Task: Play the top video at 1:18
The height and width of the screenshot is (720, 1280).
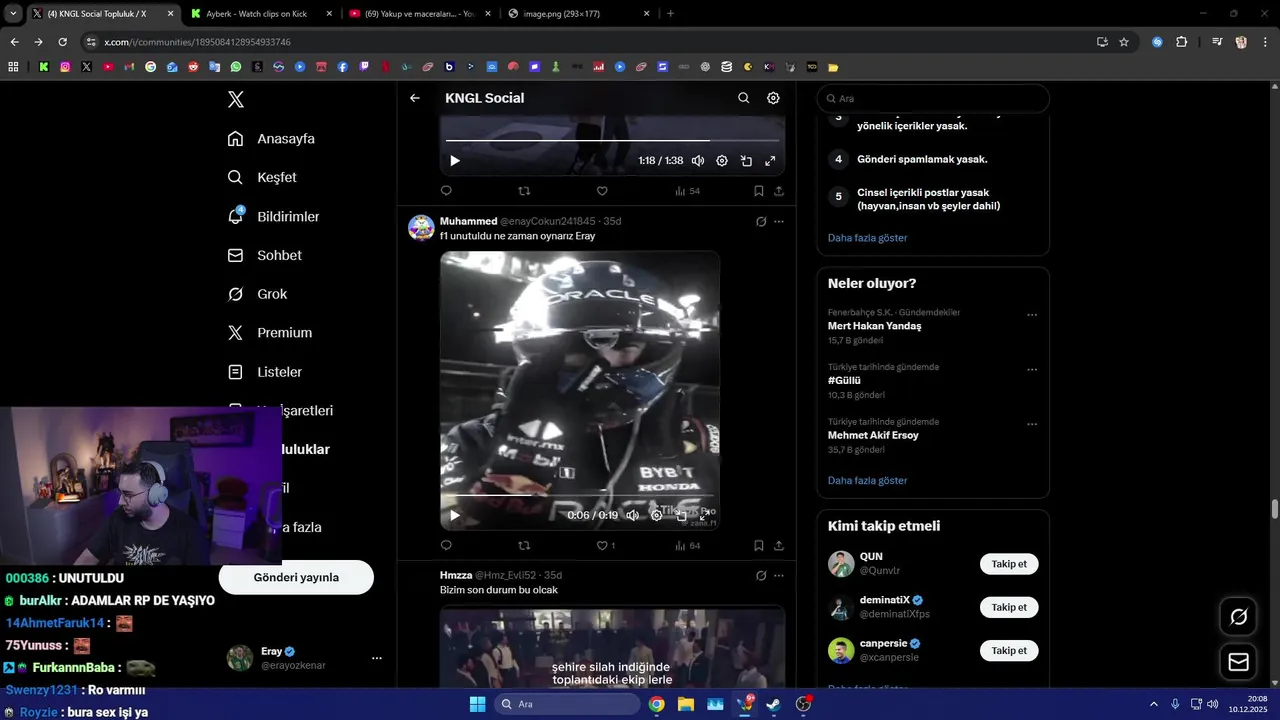Action: click(455, 160)
